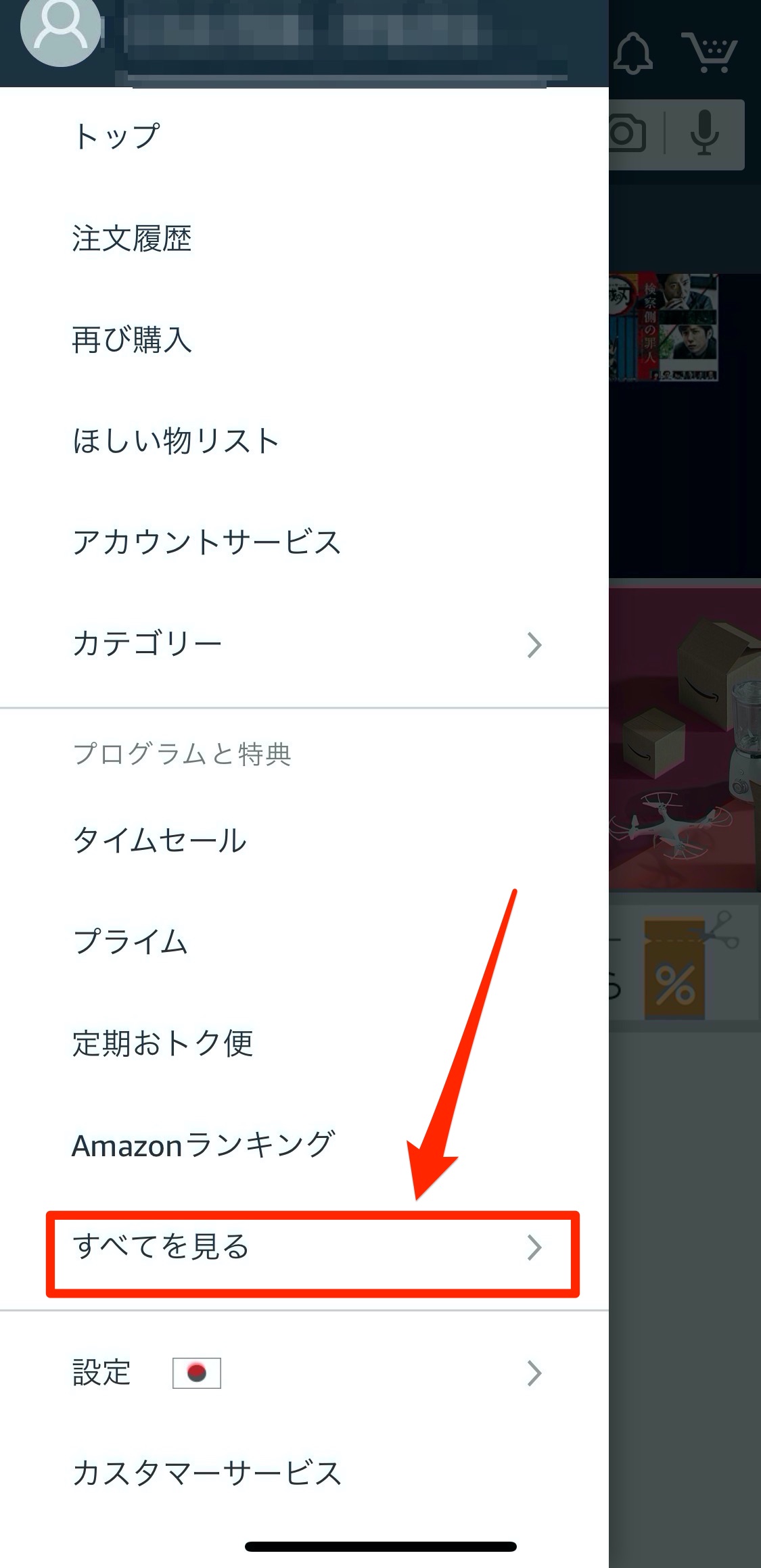Open the 設定 chevron arrow
The width and height of the screenshot is (761, 1568).
click(x=534, y=1373)
